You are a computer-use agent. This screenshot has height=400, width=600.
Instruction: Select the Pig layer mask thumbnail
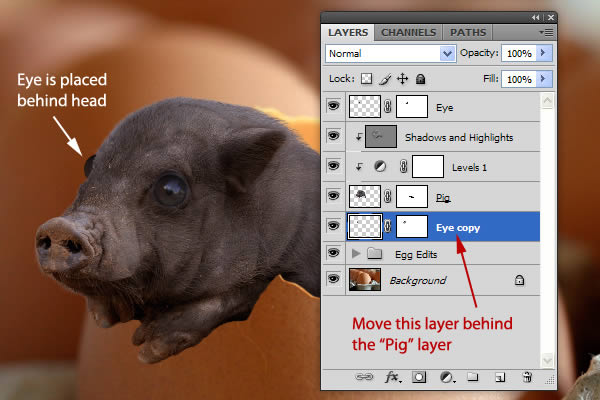pos(412,196)
